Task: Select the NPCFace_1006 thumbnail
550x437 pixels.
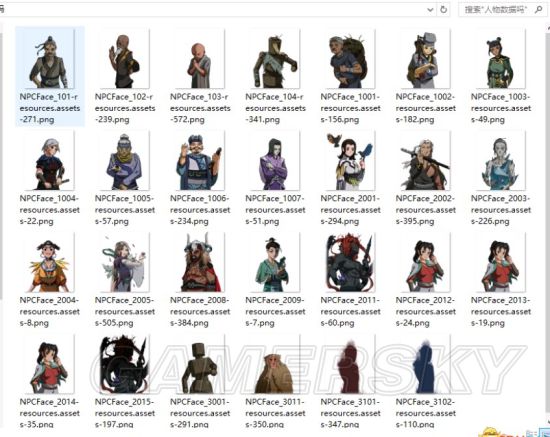Action: pyautogui.click(x=200, y=161)
